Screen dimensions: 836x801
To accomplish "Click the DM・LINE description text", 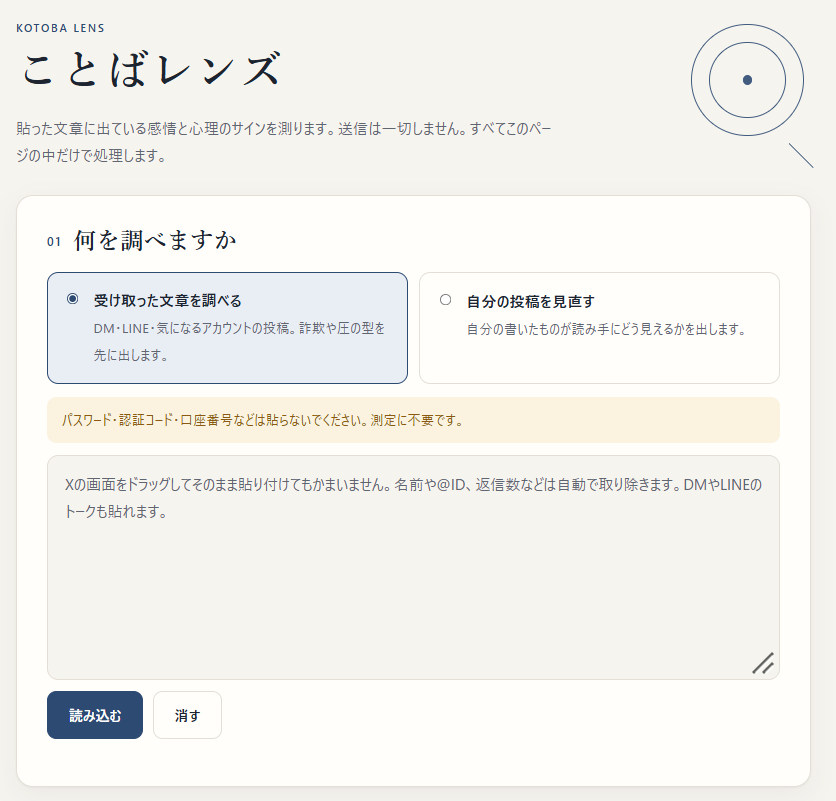I will pos(239,341).
